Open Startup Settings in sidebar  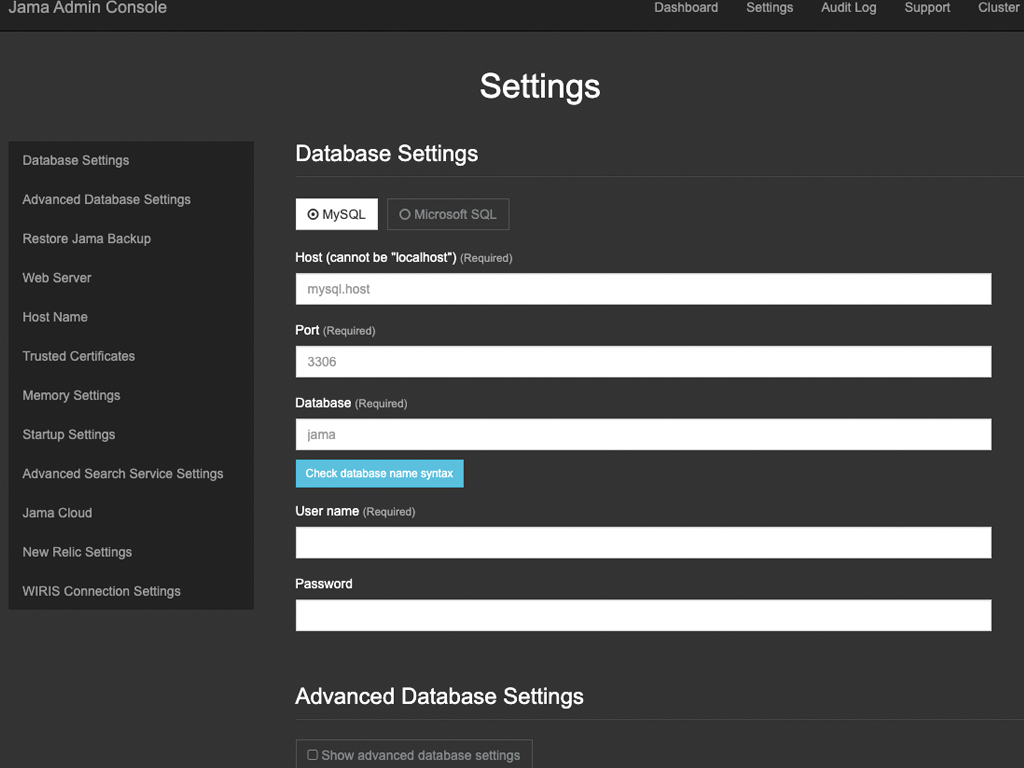[x=69, y=434]
